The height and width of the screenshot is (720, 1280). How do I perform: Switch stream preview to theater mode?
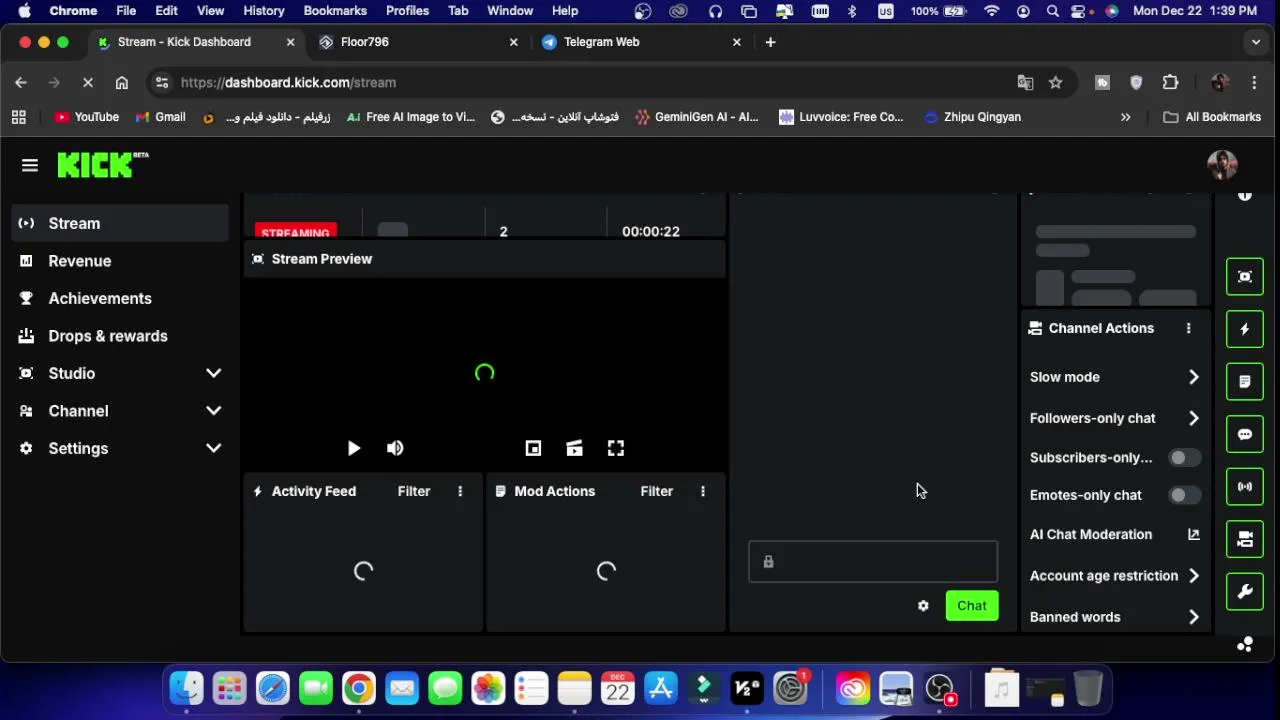click(x=574, y=449)
